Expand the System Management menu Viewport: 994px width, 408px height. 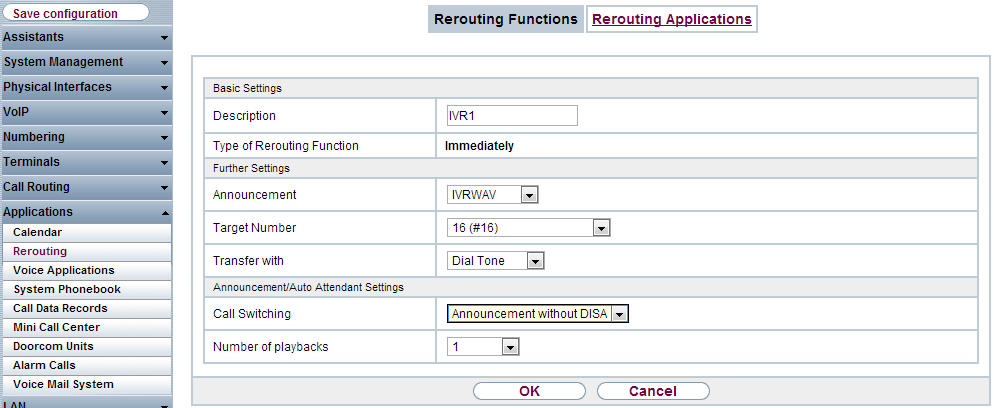click(86, 62)
